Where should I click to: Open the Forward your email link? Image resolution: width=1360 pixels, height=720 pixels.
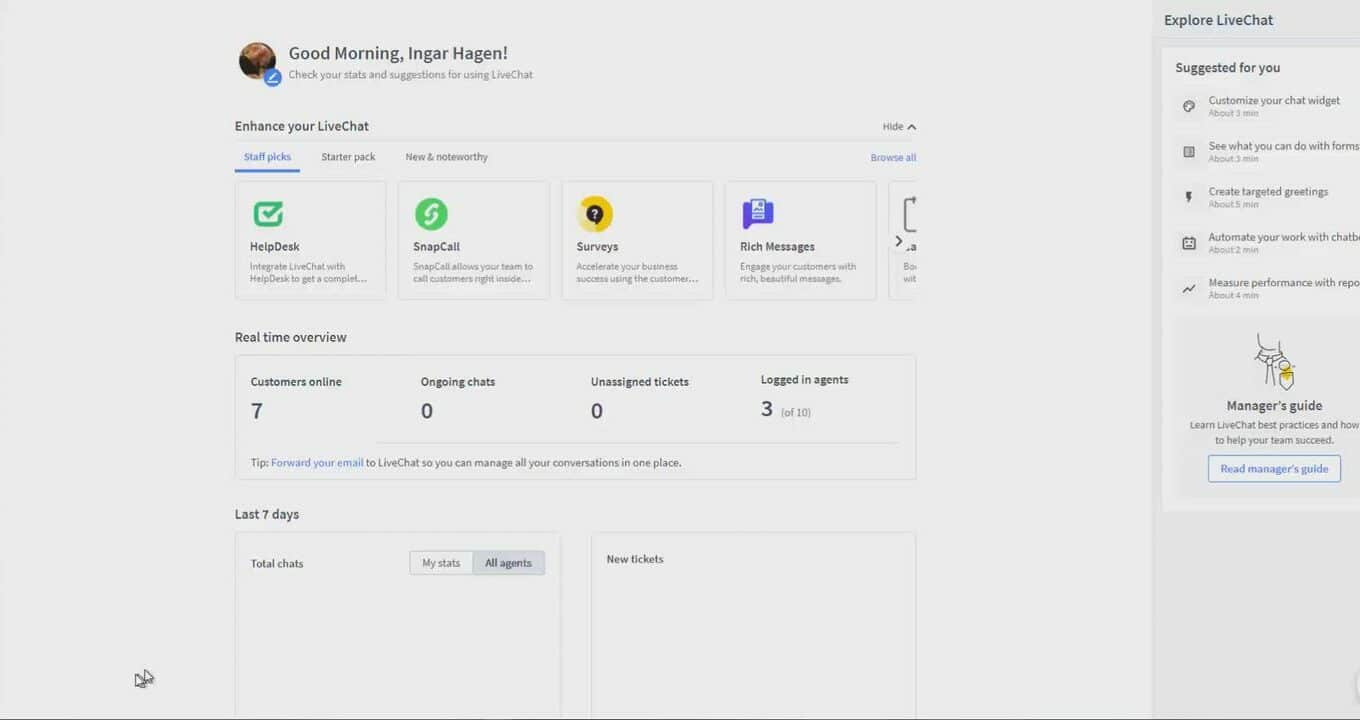pyautogui.click(x=317, y=463)
